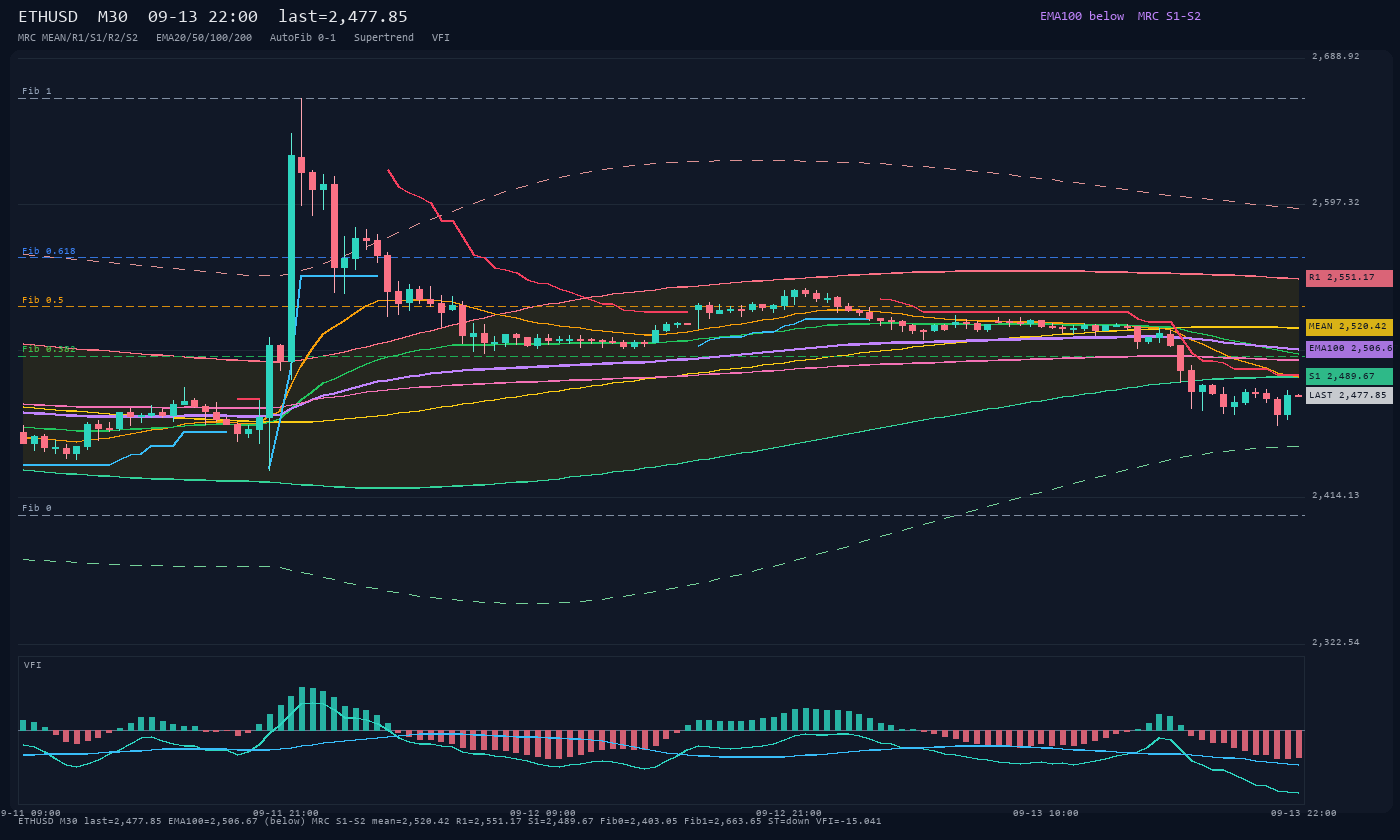Click the MEAN 2,520.42 price tag
The image size is (1400, 840).
pos(1349,327)
